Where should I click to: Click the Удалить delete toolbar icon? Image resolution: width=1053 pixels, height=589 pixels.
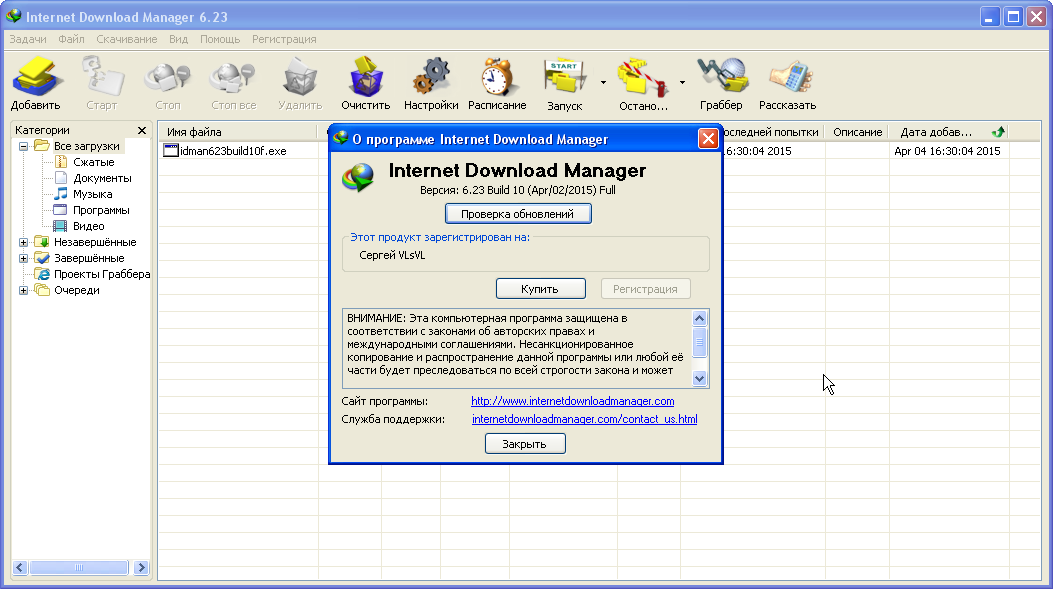tap(300, 76)
